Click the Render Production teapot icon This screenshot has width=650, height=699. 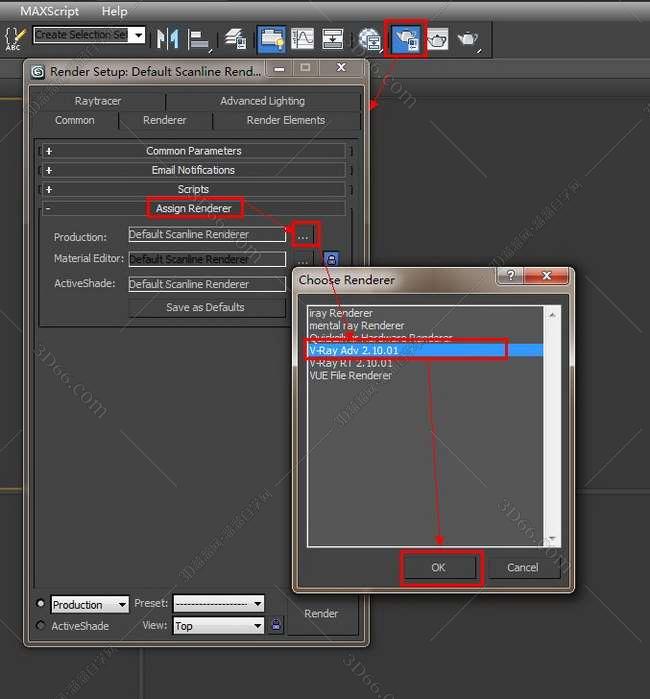(468, 39)
